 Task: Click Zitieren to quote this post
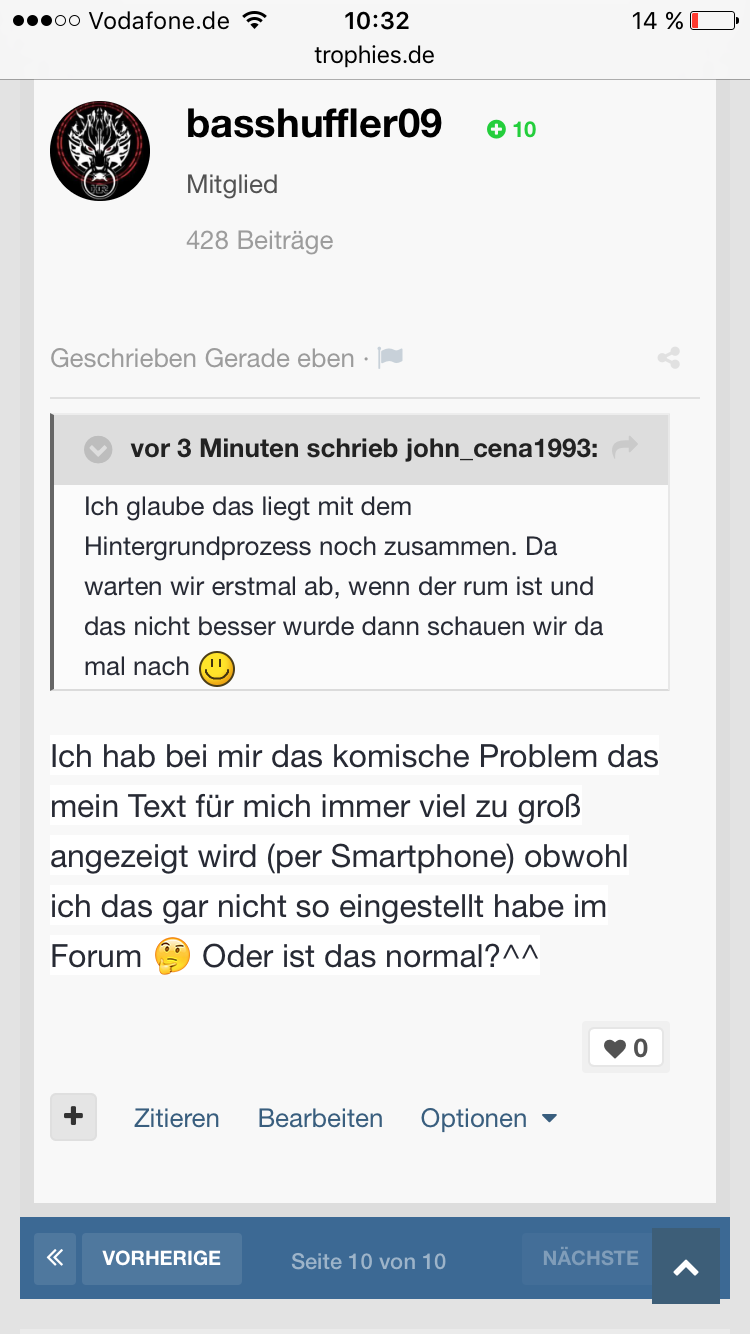click(176, 1118)
